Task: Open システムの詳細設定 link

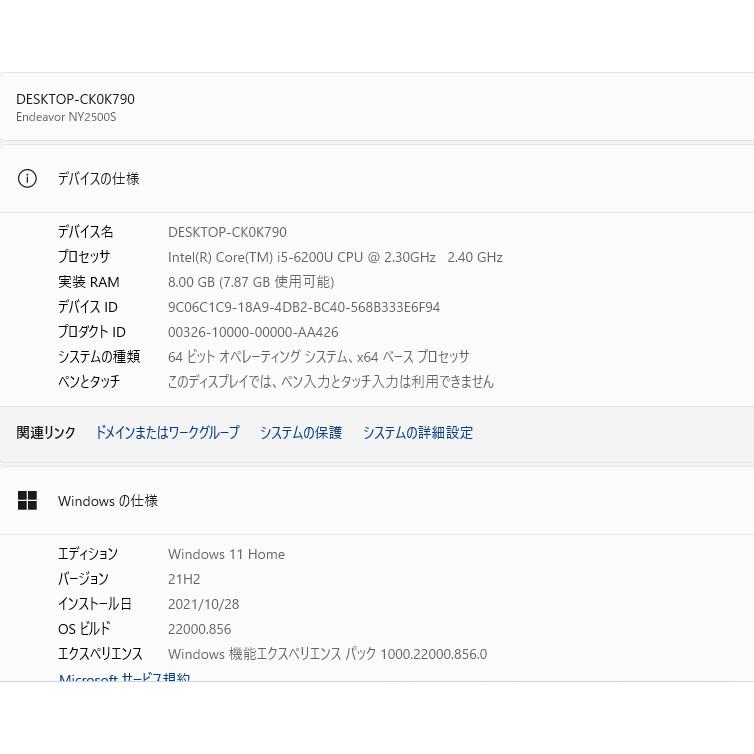Action: pyautogui.click(x=417, y=432)
